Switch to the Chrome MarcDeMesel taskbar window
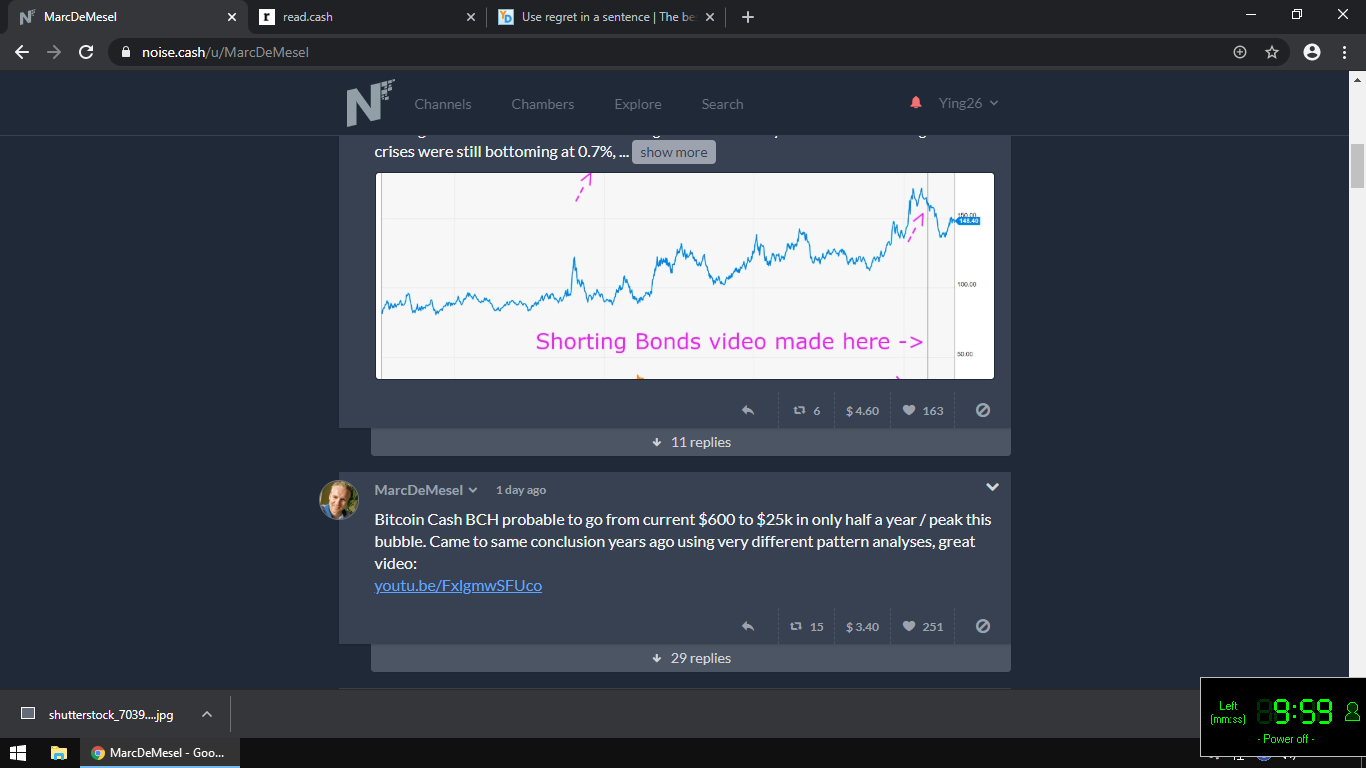This screenshot has height=768, width=1366. pyautogui.click(x=159, y=752)
